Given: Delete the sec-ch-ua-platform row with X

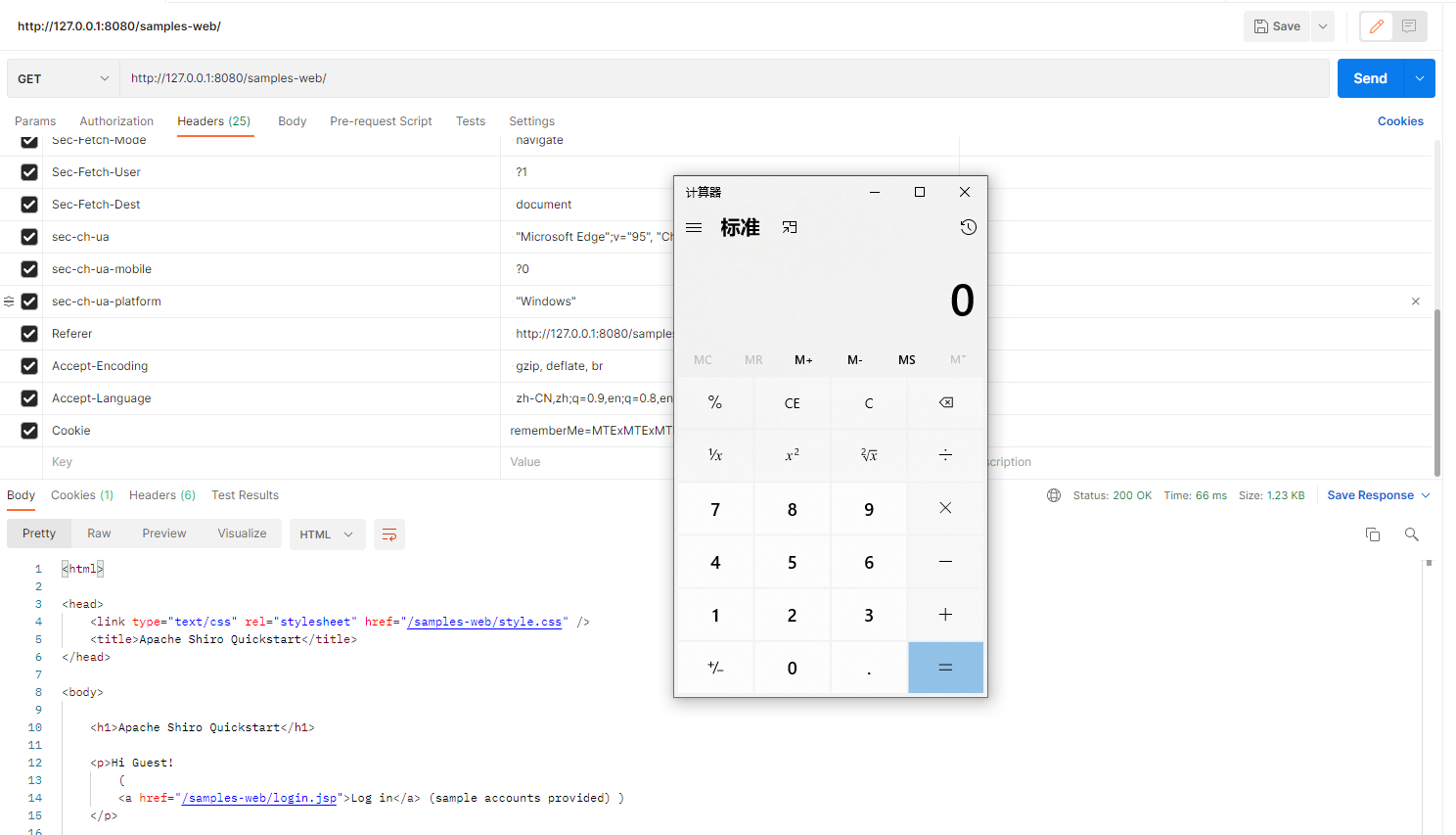Looking at the screenshot, I should 1415,302.
